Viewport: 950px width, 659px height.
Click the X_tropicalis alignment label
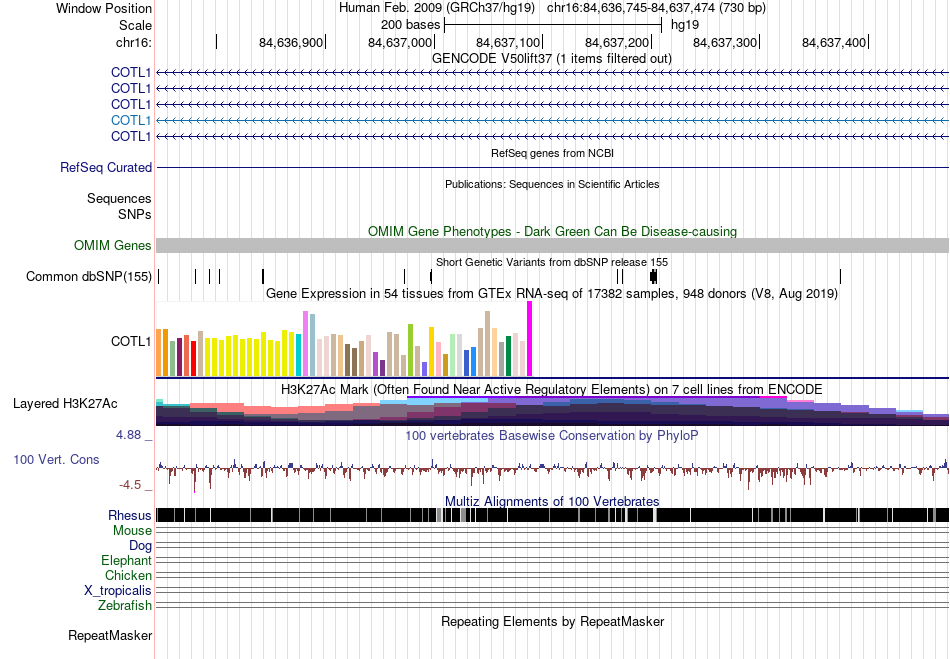coord(118,591)
